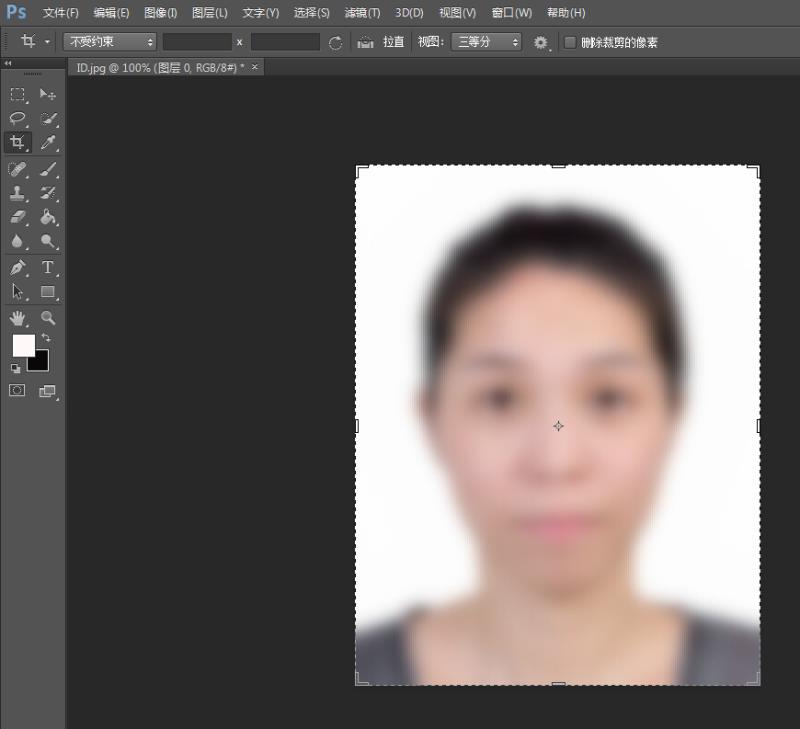The width and height of the screenshot is (800, 729).
Task: Pick the Lasso tool
Action: pos(17,118)
